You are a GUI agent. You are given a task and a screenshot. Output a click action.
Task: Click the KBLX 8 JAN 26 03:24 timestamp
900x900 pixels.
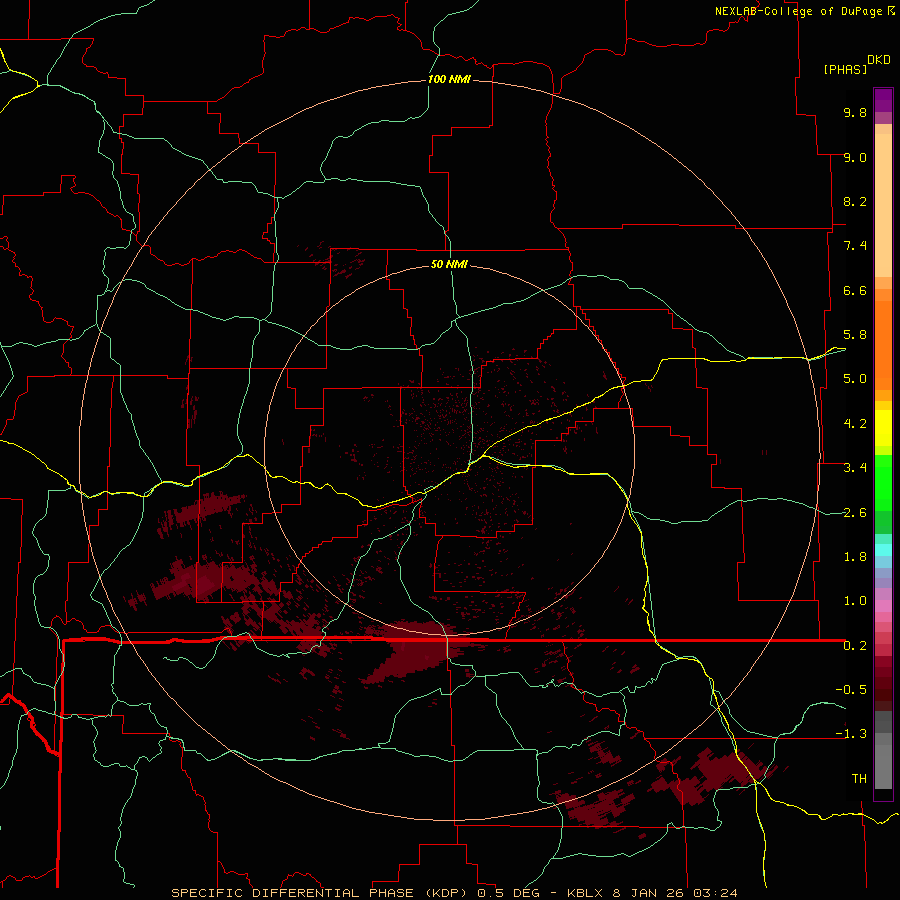[652, 893]
